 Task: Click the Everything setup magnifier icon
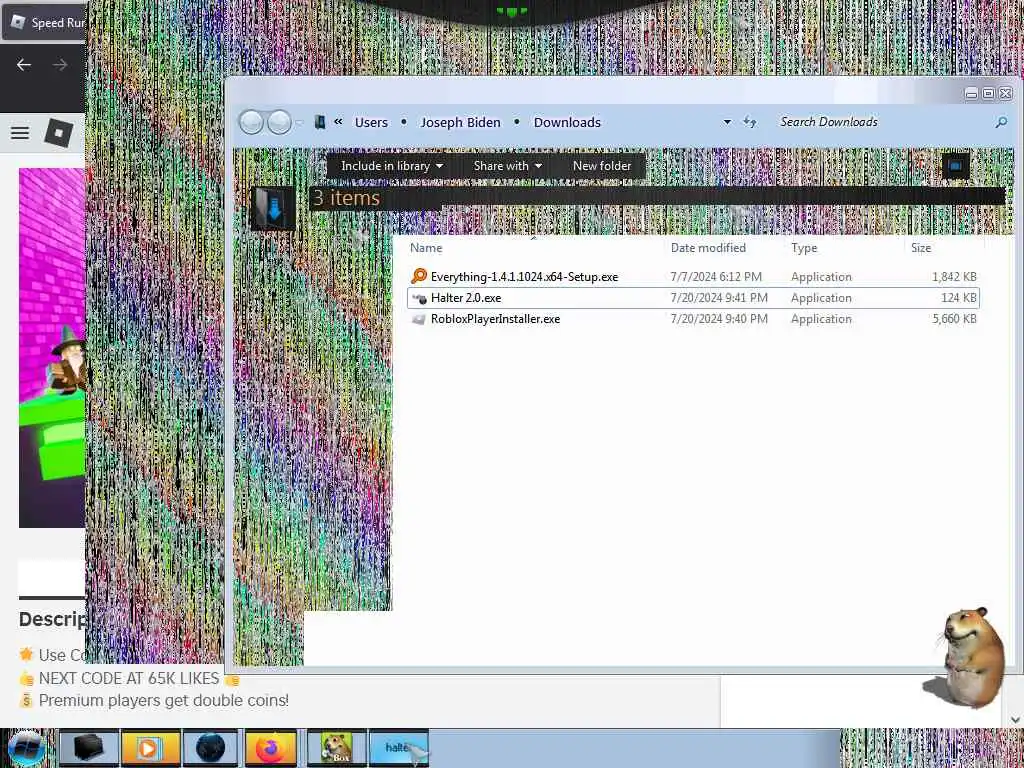tap(419, 276)
